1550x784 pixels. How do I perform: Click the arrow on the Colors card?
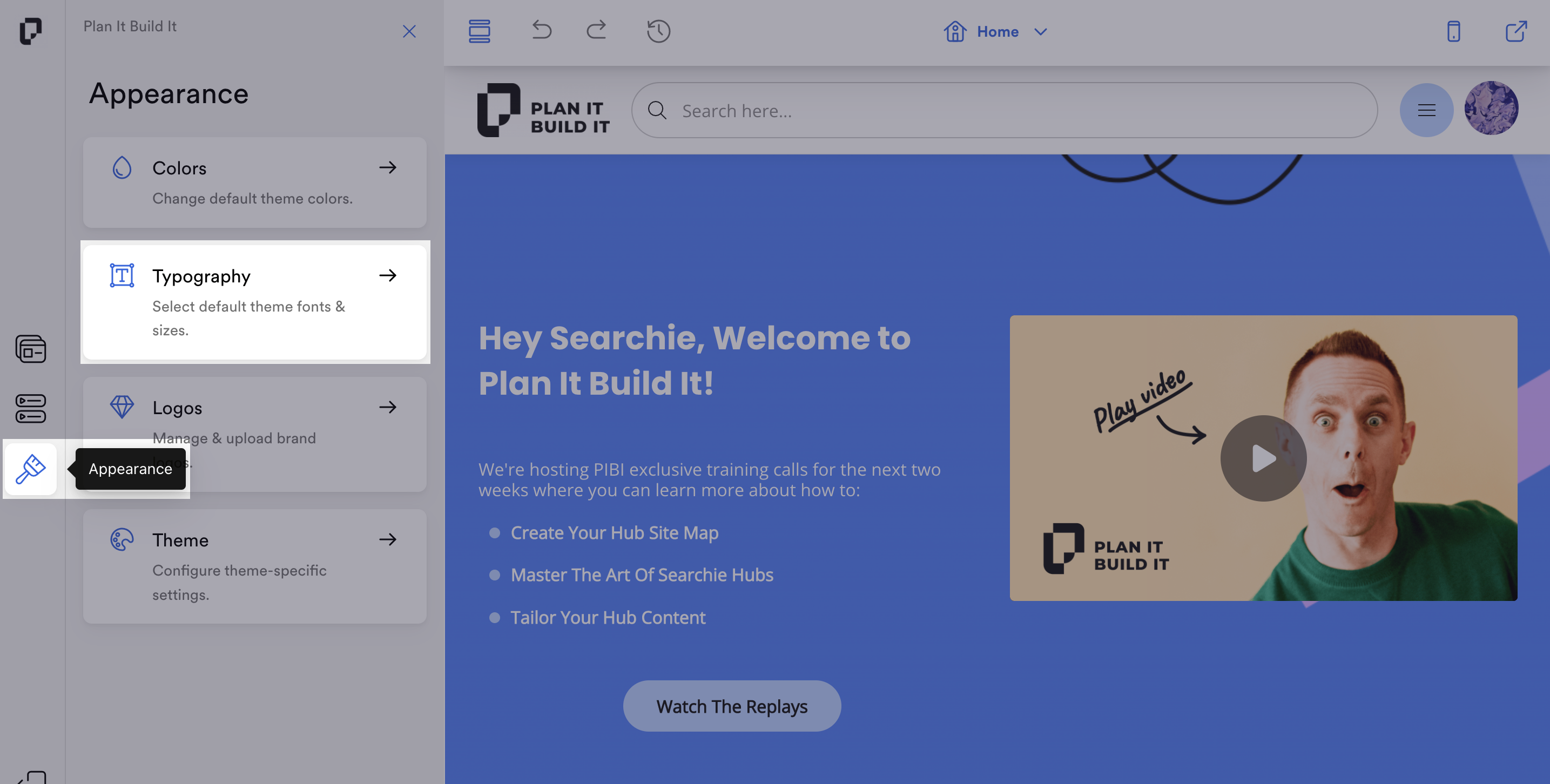point(388,167)
